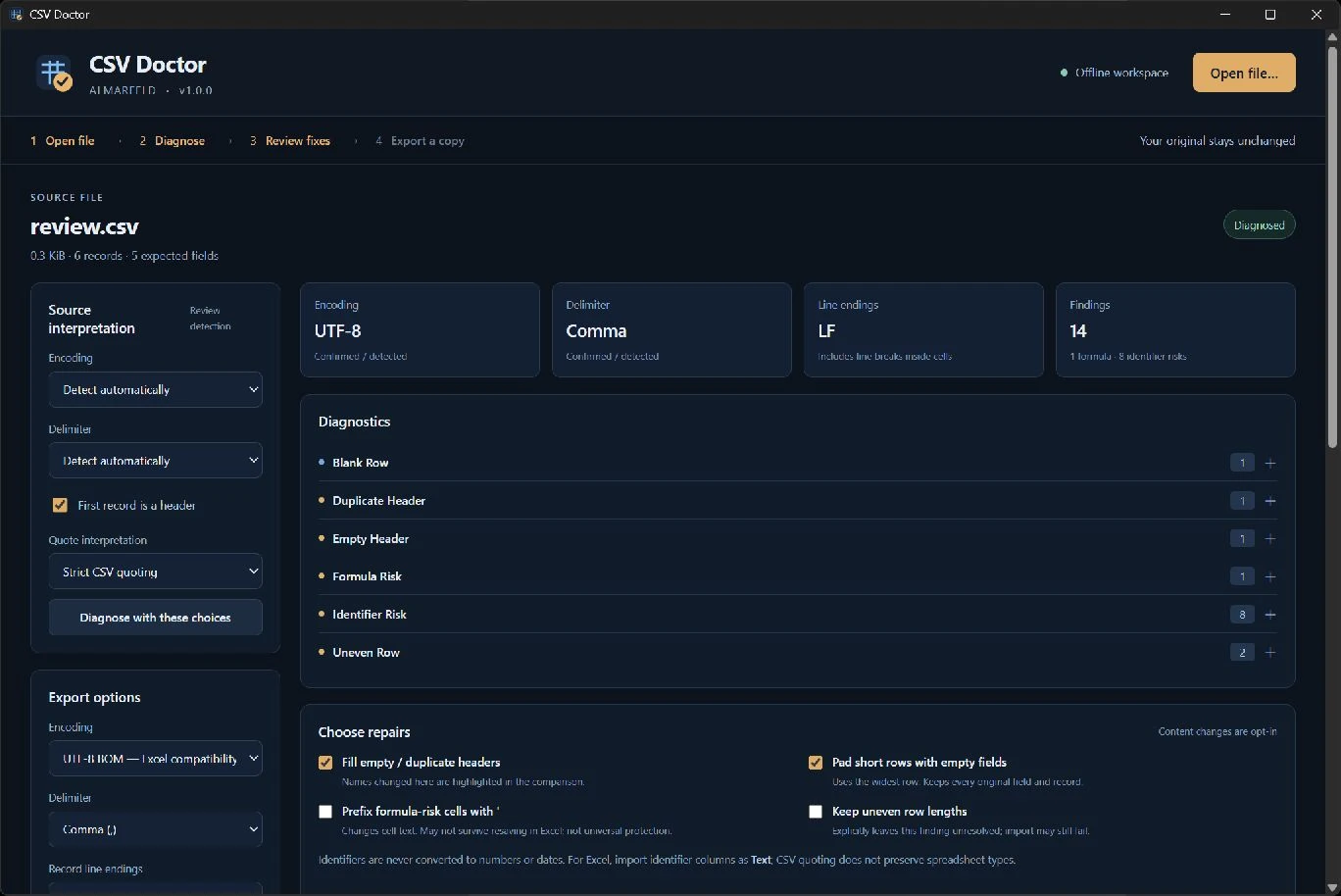Screen dimensions: 1341x896
Task: Jump to step 4 Export a copy
Action: 420,141
